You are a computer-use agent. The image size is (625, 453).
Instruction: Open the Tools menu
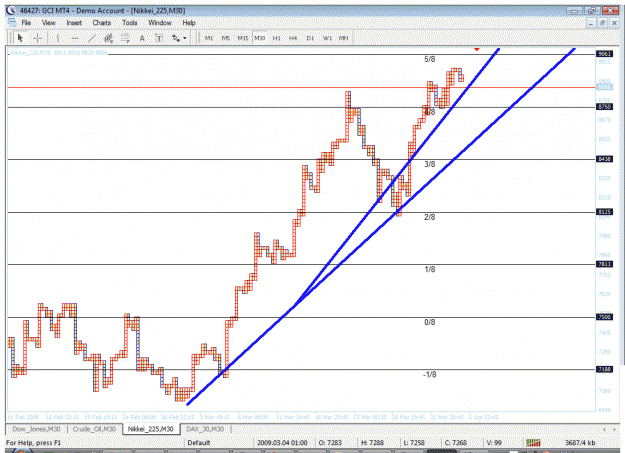pos(130,23)
